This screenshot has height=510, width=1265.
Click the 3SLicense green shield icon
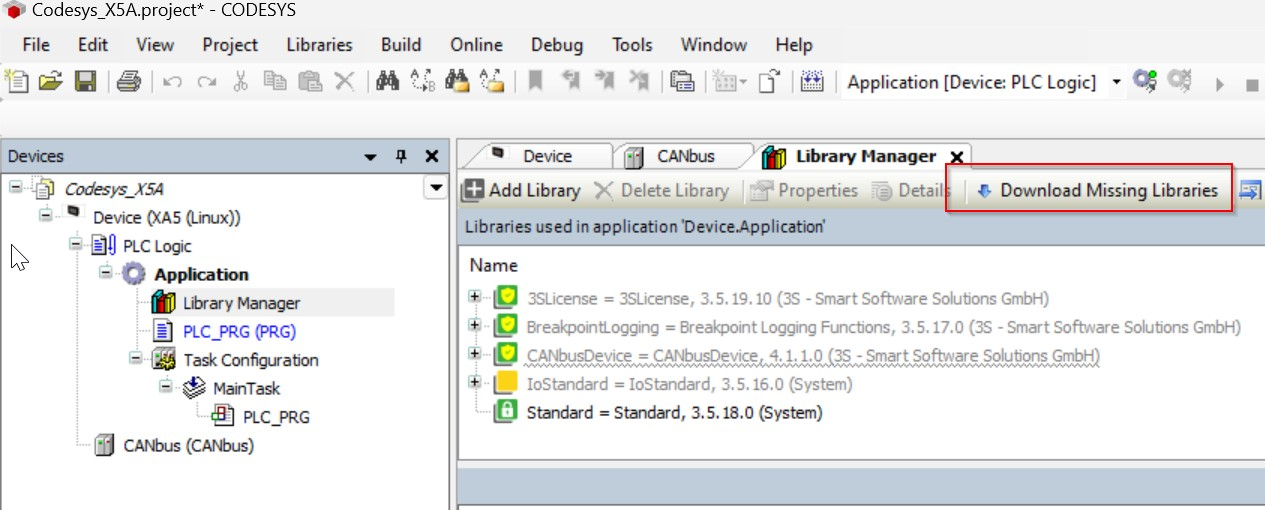click(506, 297)
